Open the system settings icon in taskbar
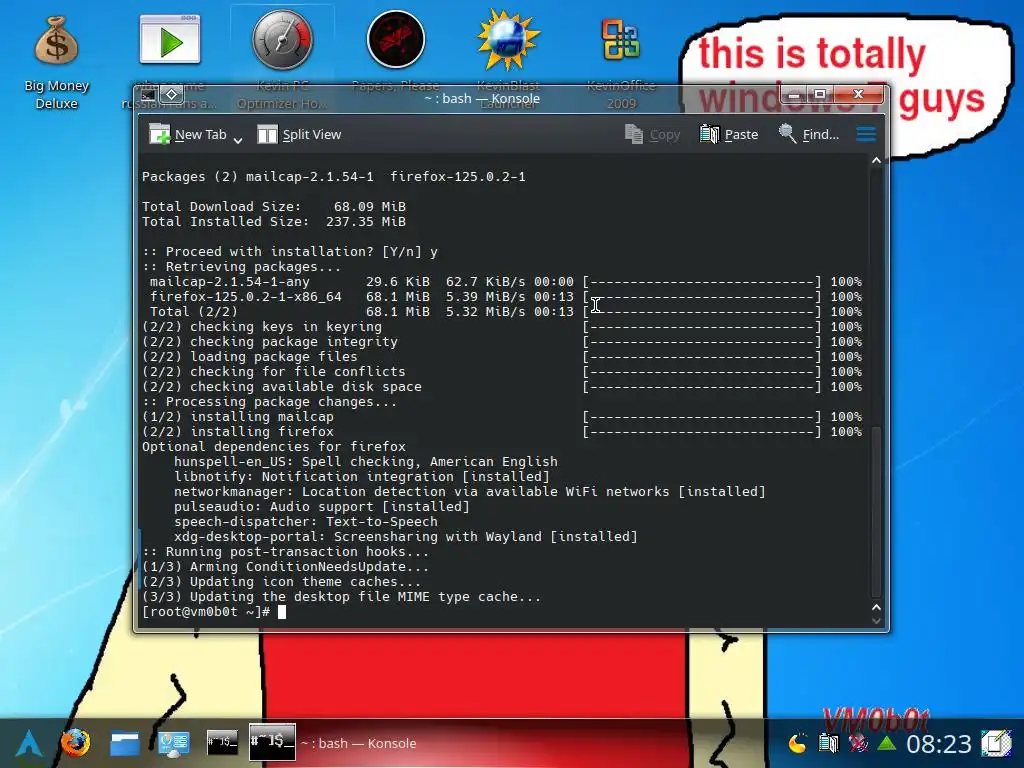Image resolution: width=1024 pixels, height=768 pixels. (x=174, y=743)
